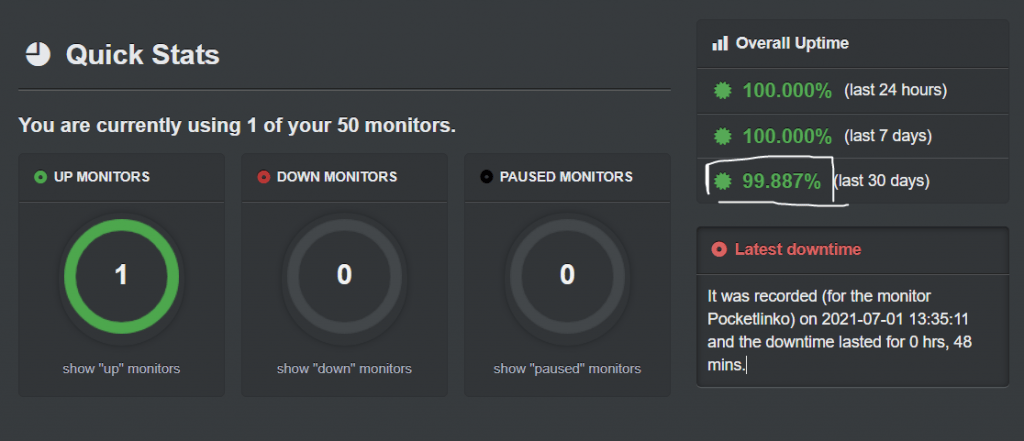This screenshot has height=441, width=1024.
Task: Open the show "up" monitors link
Action: 121,369
